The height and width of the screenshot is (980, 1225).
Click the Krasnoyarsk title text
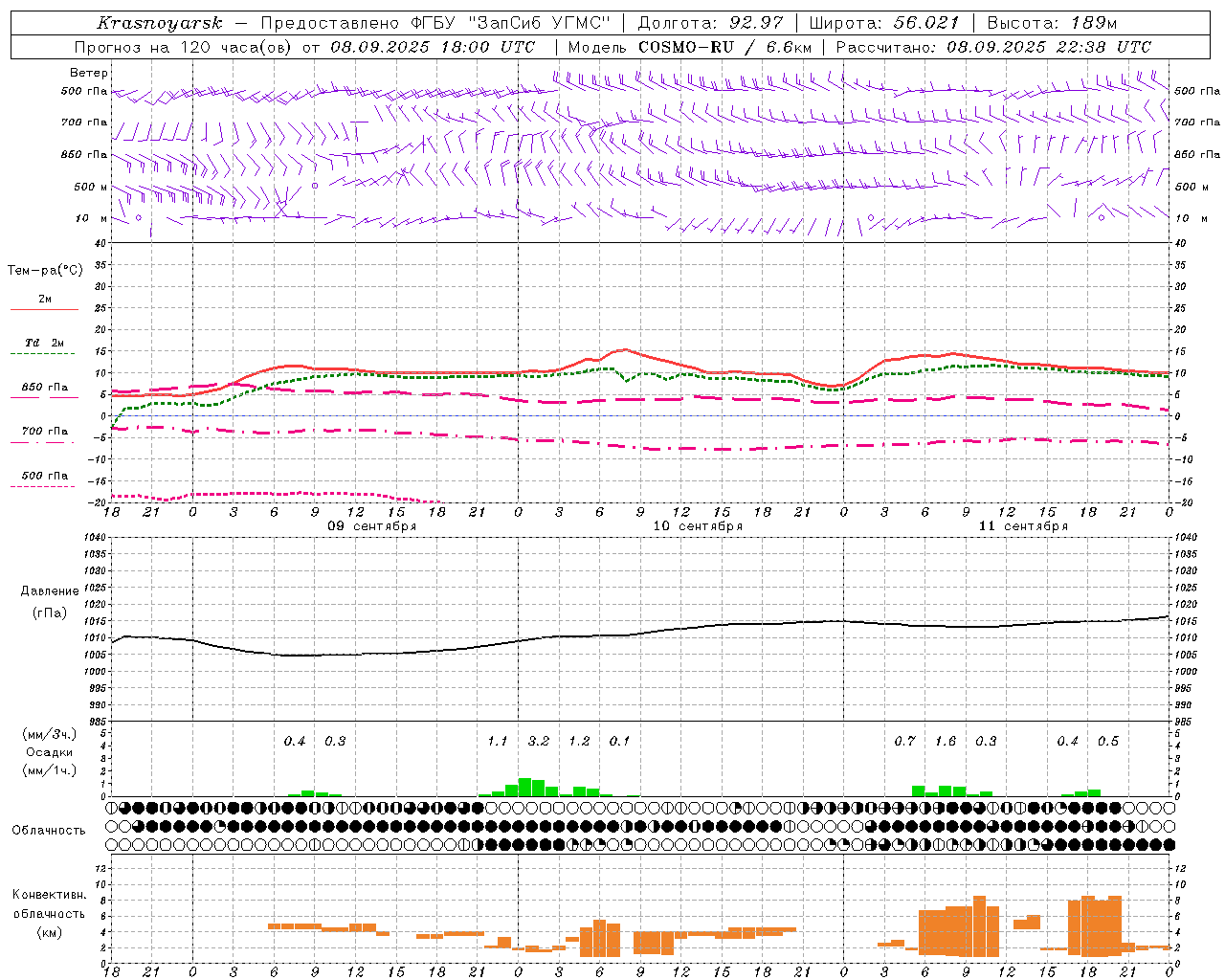pos(159,23)
